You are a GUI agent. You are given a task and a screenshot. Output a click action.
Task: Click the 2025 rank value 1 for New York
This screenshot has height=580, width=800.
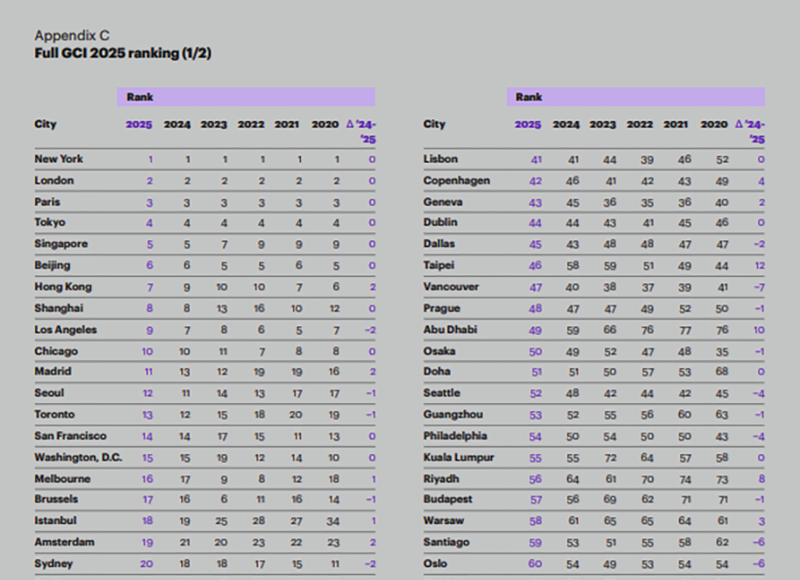point(151,159)
